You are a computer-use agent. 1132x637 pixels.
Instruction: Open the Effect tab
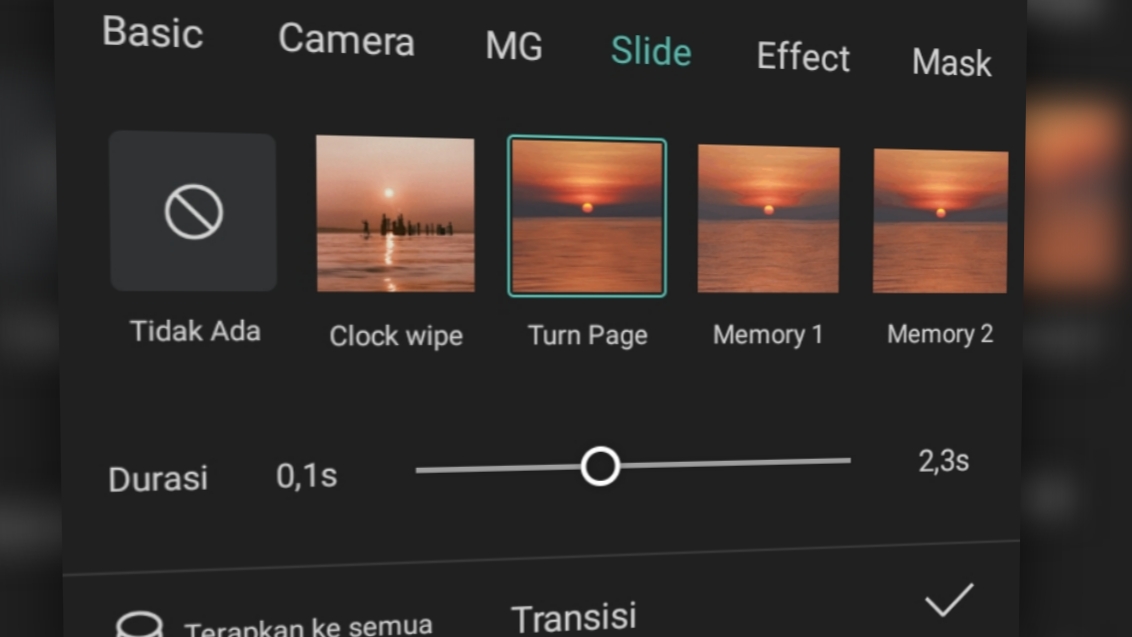point(803,57)
